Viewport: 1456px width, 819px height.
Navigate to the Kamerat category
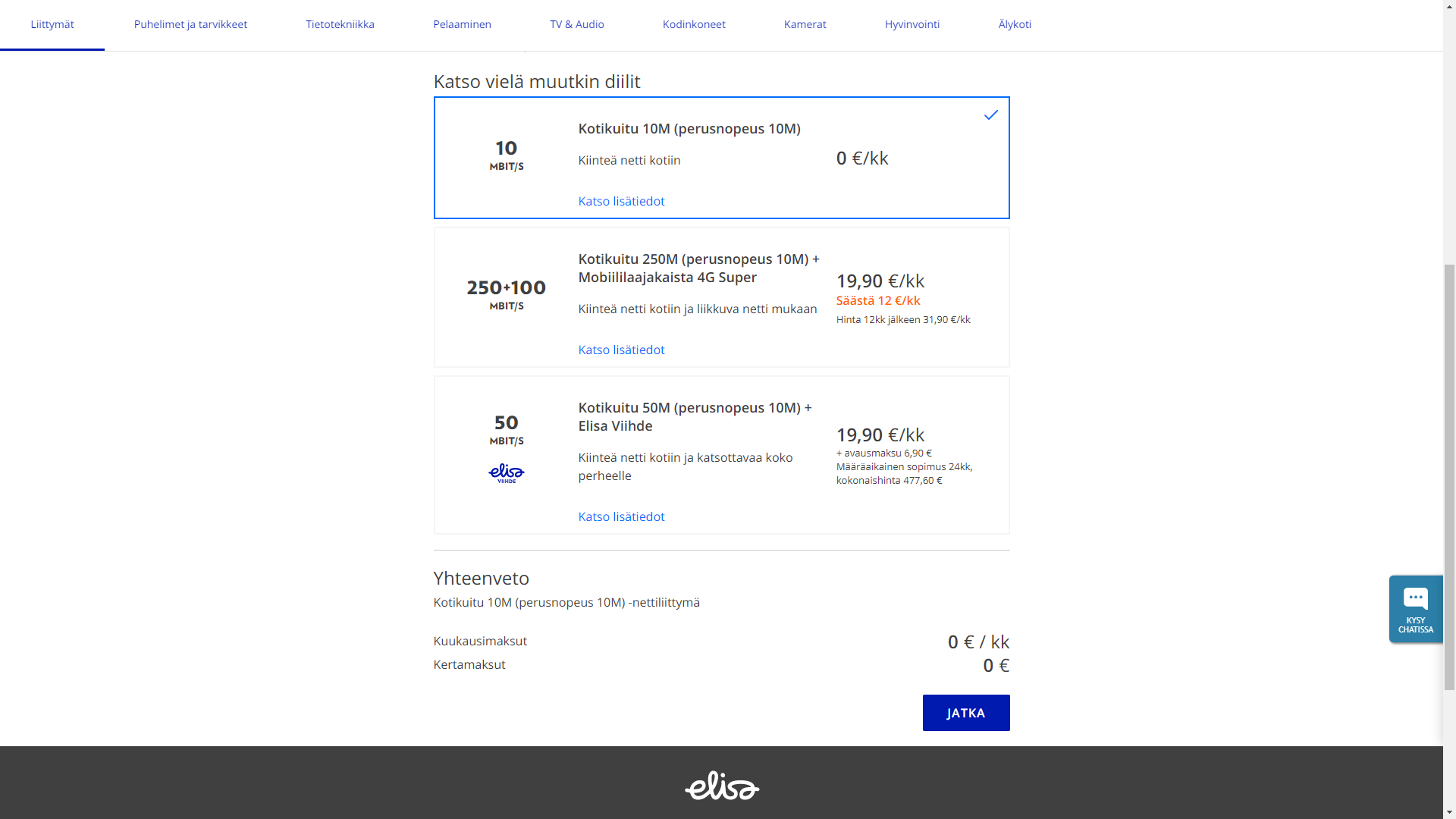[805, 24]
